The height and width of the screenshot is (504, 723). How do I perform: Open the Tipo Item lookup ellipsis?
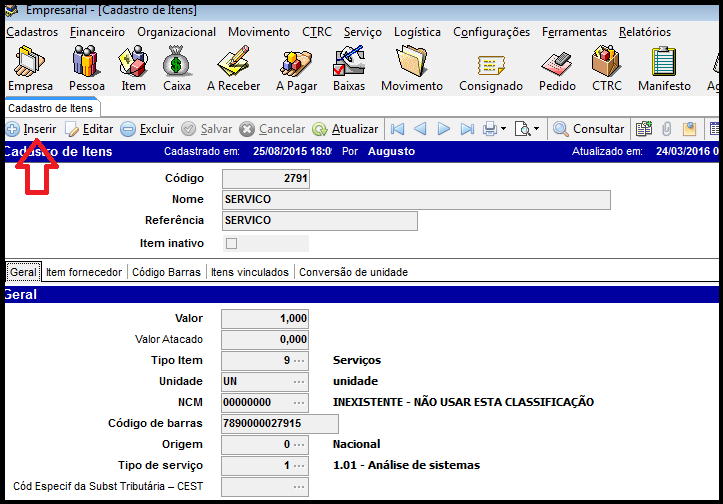click(299, 360)
